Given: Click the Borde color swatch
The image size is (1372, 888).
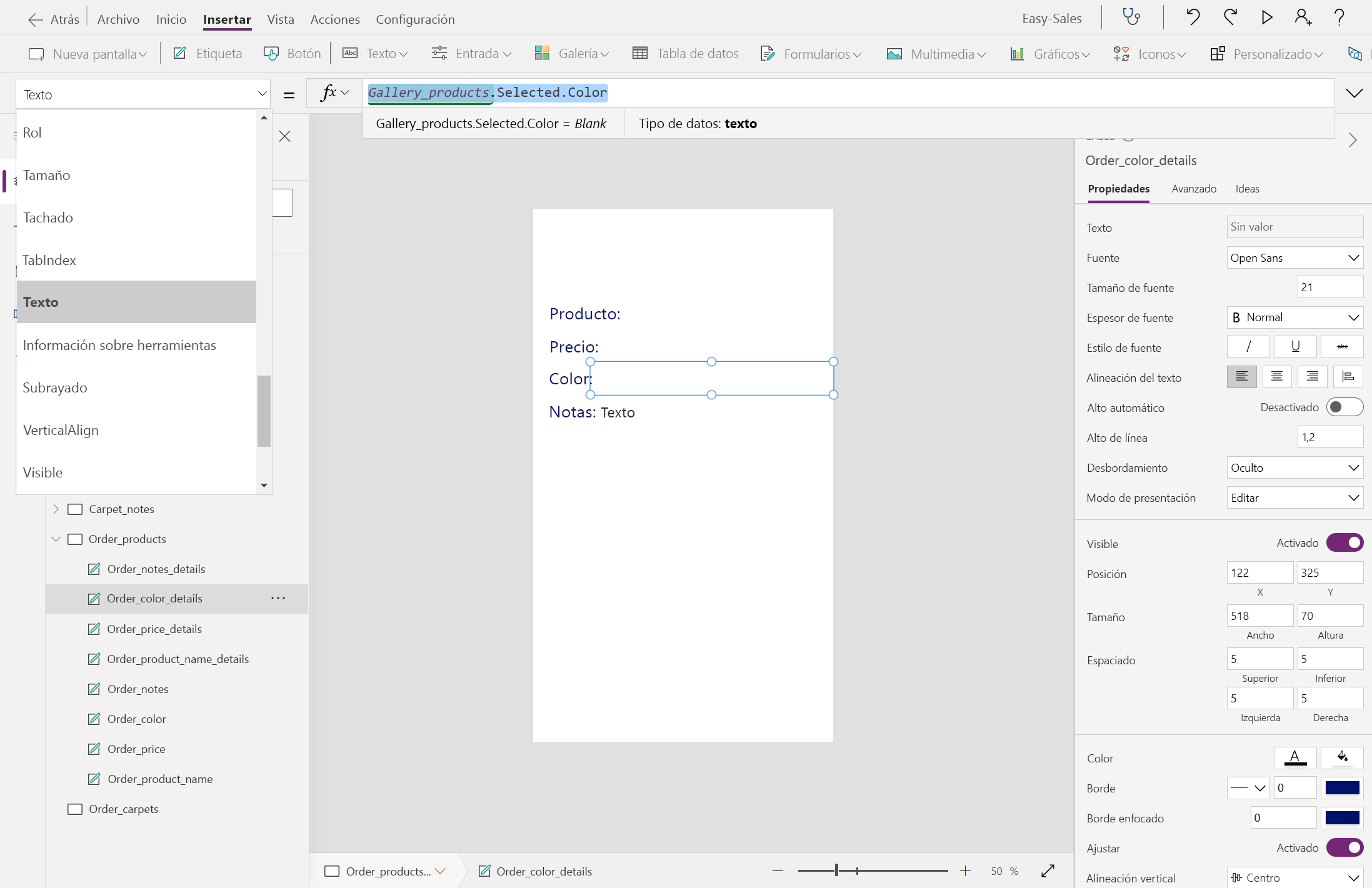Looking at the screenshot, I should click(1342, 787).
